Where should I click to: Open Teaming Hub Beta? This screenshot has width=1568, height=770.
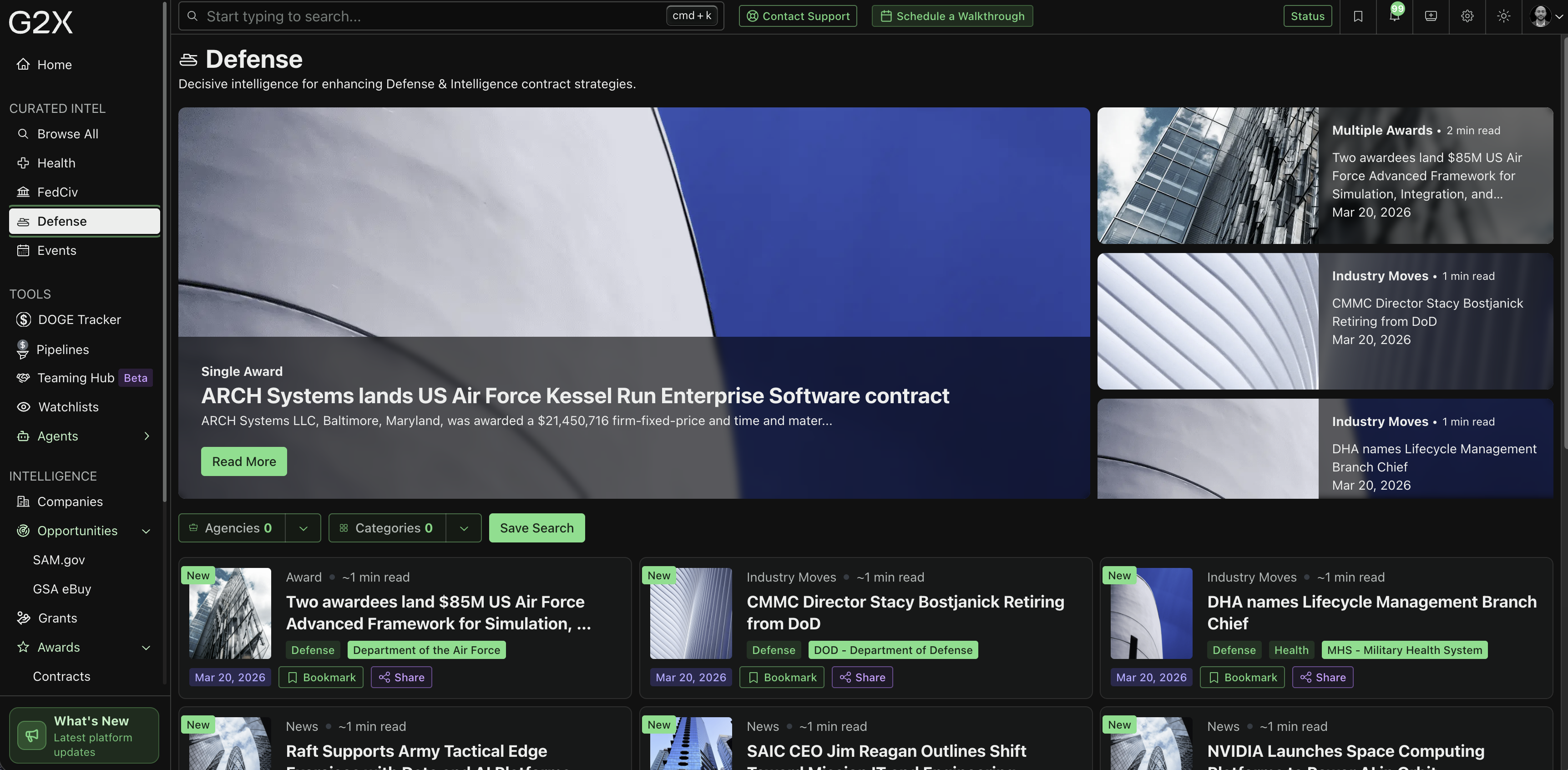85,378
